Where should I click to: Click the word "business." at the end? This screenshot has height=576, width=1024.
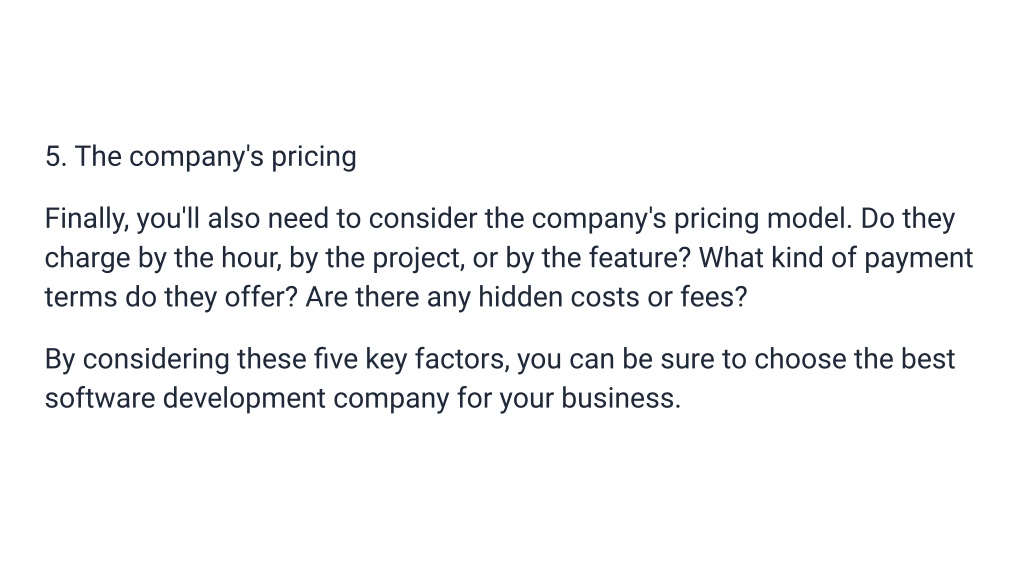(x=621, y=398)
